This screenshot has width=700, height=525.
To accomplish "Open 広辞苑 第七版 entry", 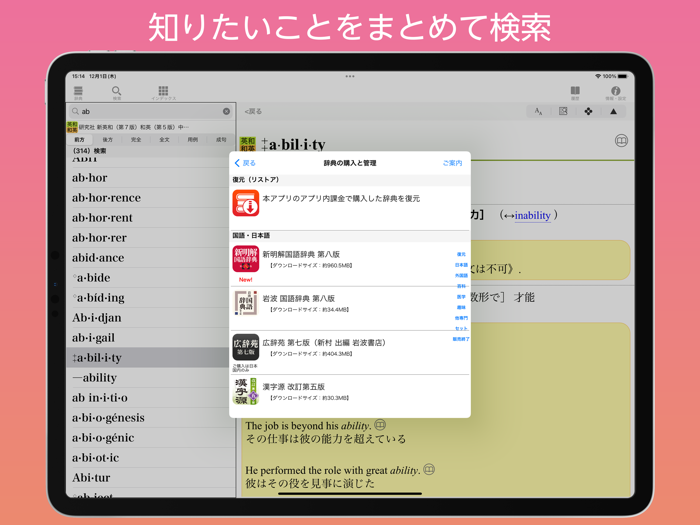I will [x=350, y=353].
